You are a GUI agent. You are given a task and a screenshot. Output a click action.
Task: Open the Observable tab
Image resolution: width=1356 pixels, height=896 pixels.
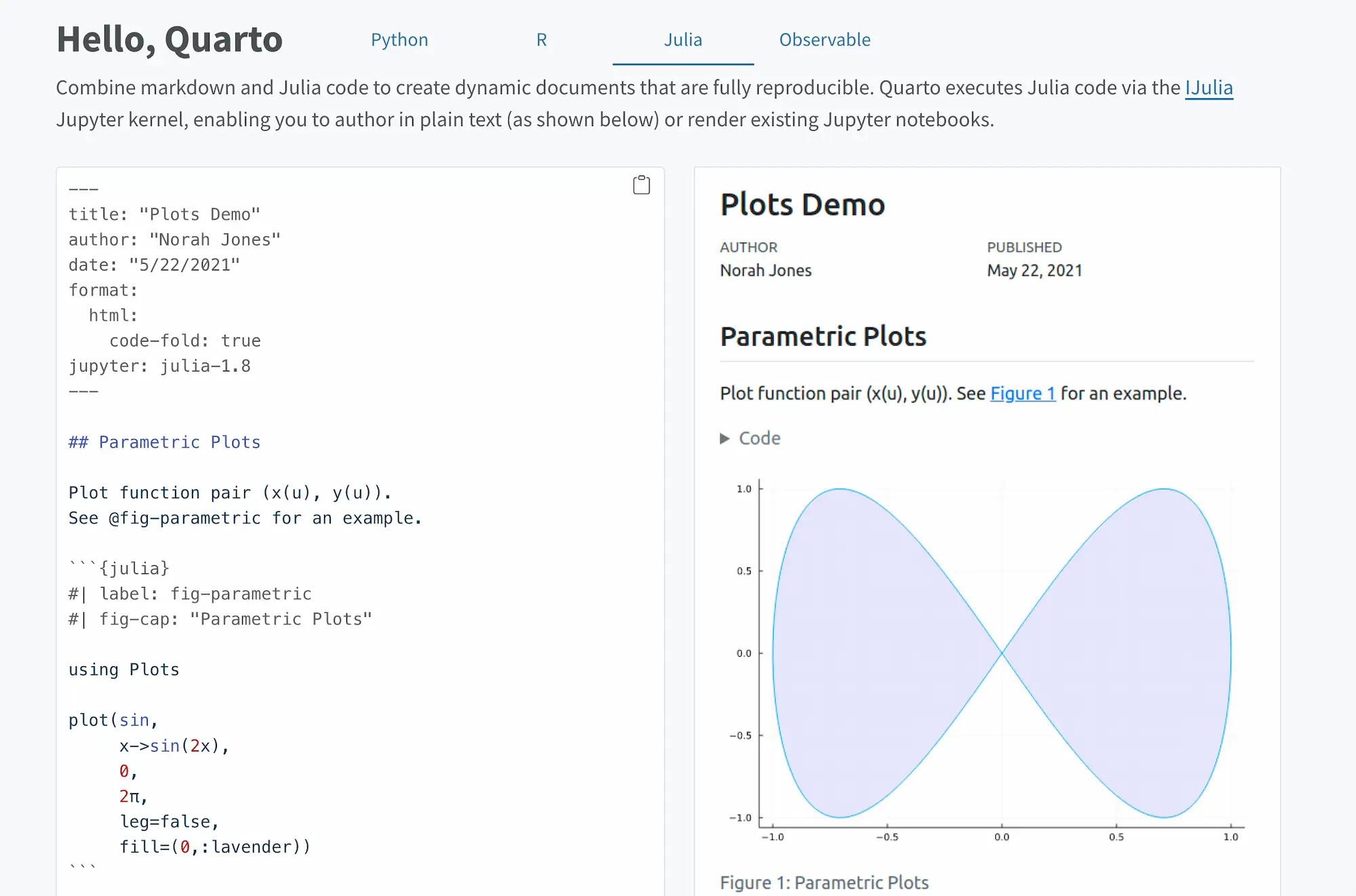pyautogui.click(x=824, y=40)
